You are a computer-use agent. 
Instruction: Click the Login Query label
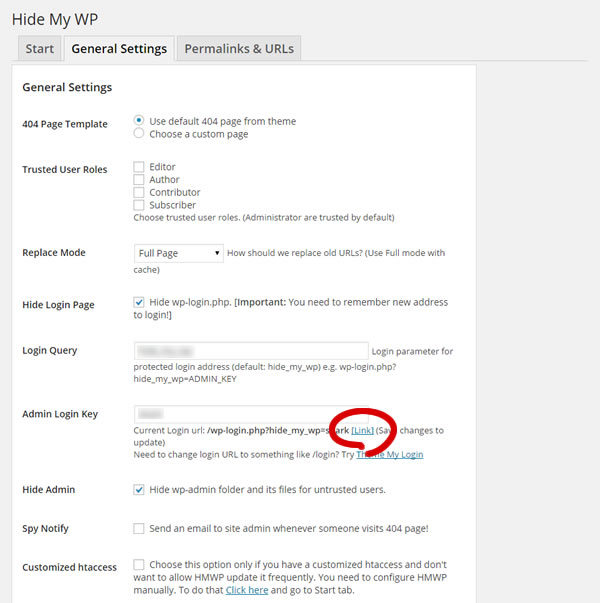coord(50,351)
